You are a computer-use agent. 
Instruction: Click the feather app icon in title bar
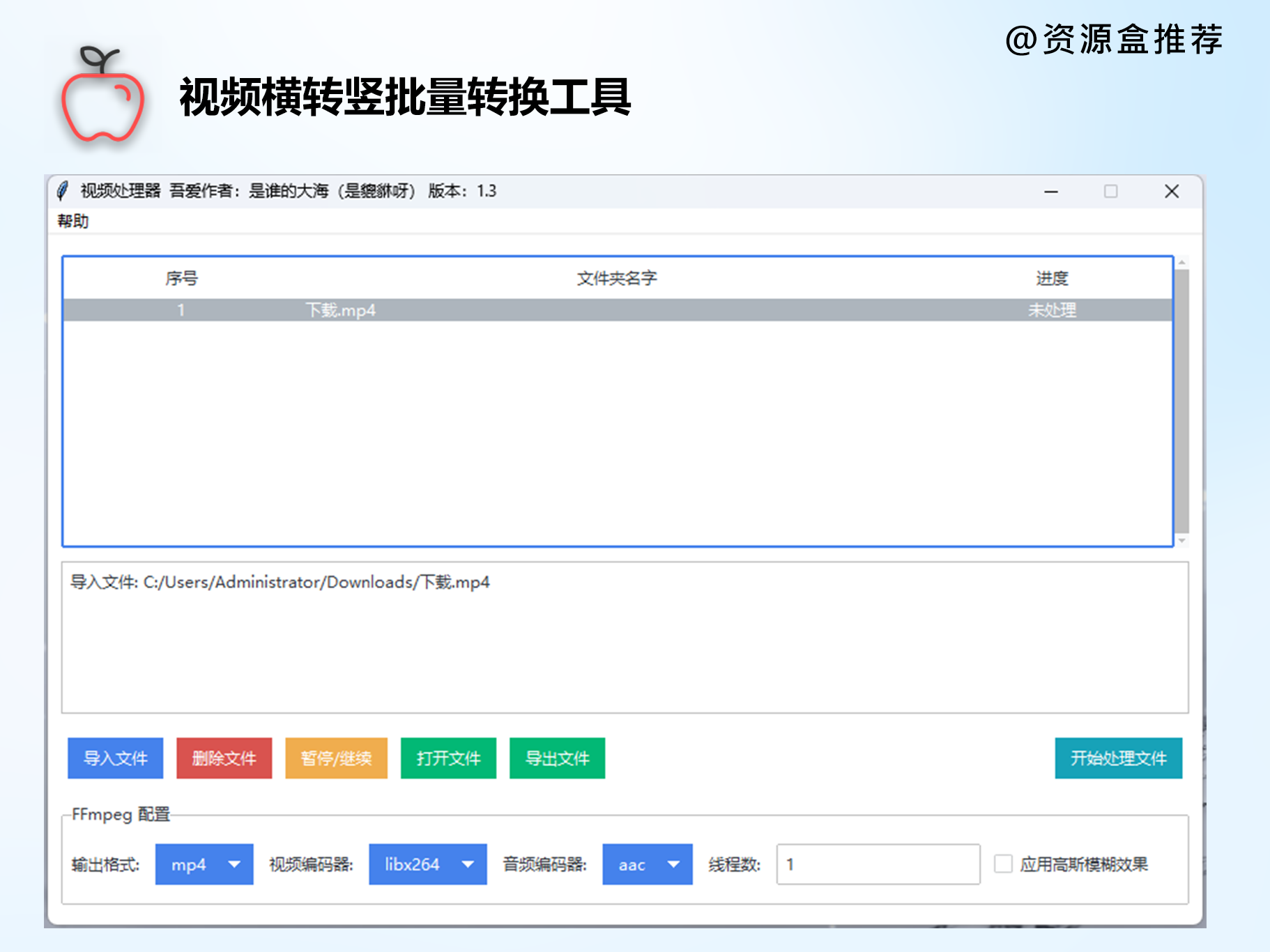pyautogui.click(x=63, y=191)
